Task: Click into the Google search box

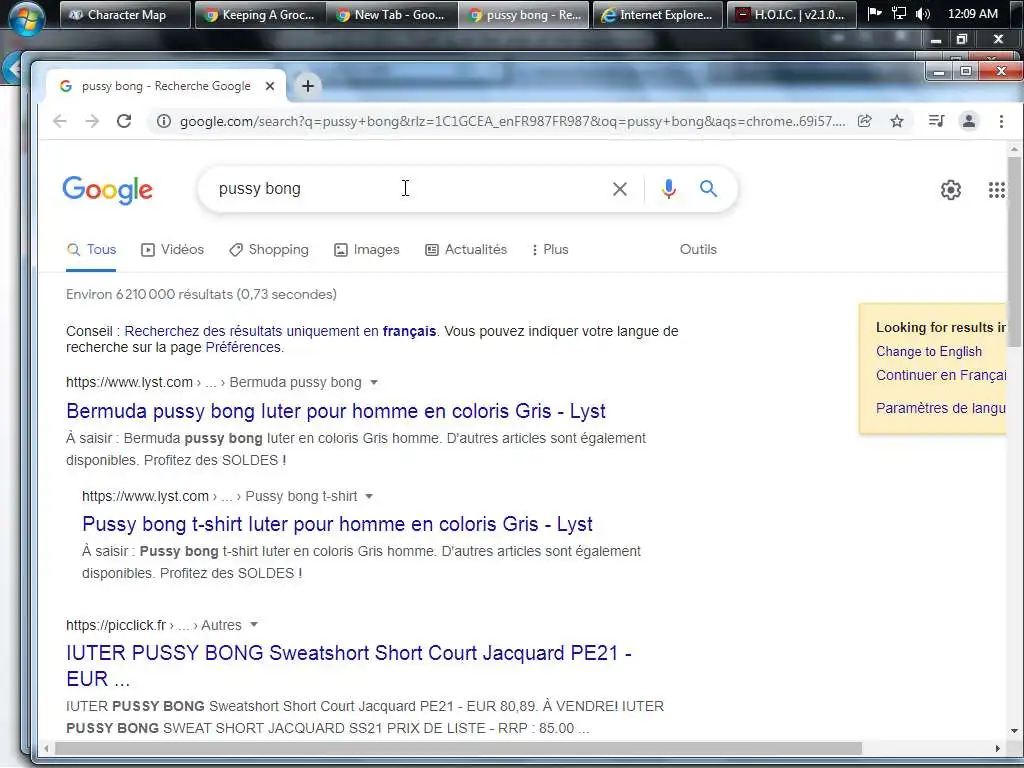Action: click(405, 189)
